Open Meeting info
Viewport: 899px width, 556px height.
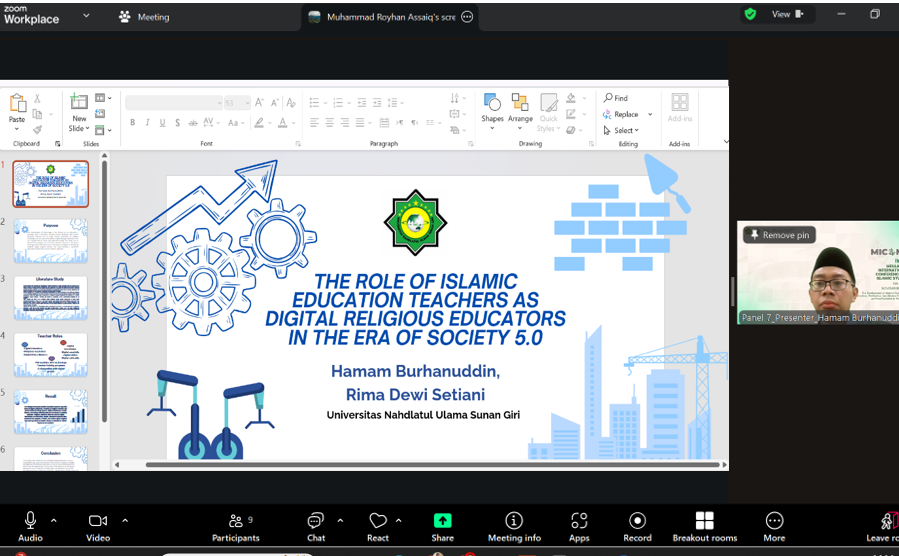pyautogui.click(x=514, y=521)
